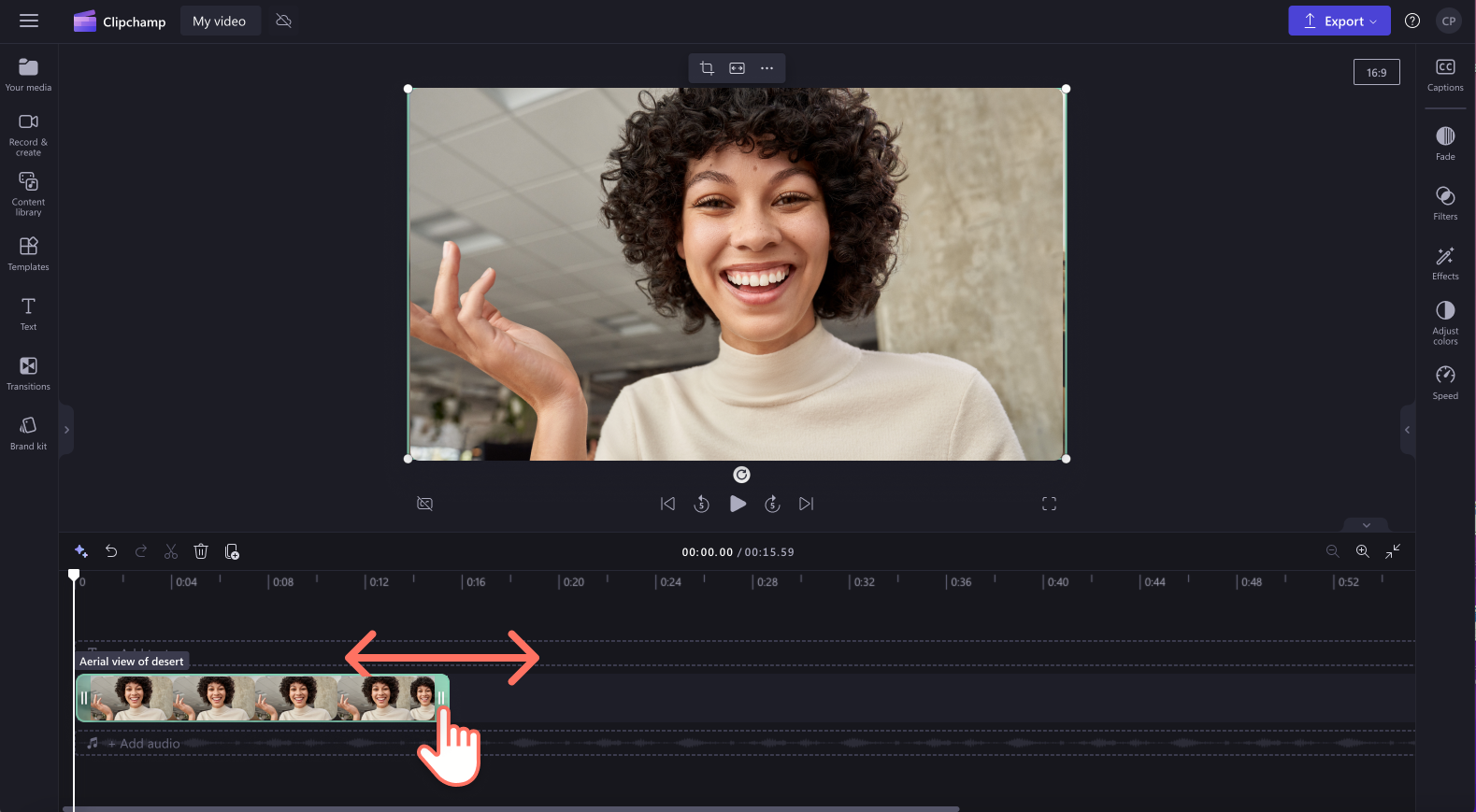Skip to the end of video

pyautogui.click(x=806, y=504)
